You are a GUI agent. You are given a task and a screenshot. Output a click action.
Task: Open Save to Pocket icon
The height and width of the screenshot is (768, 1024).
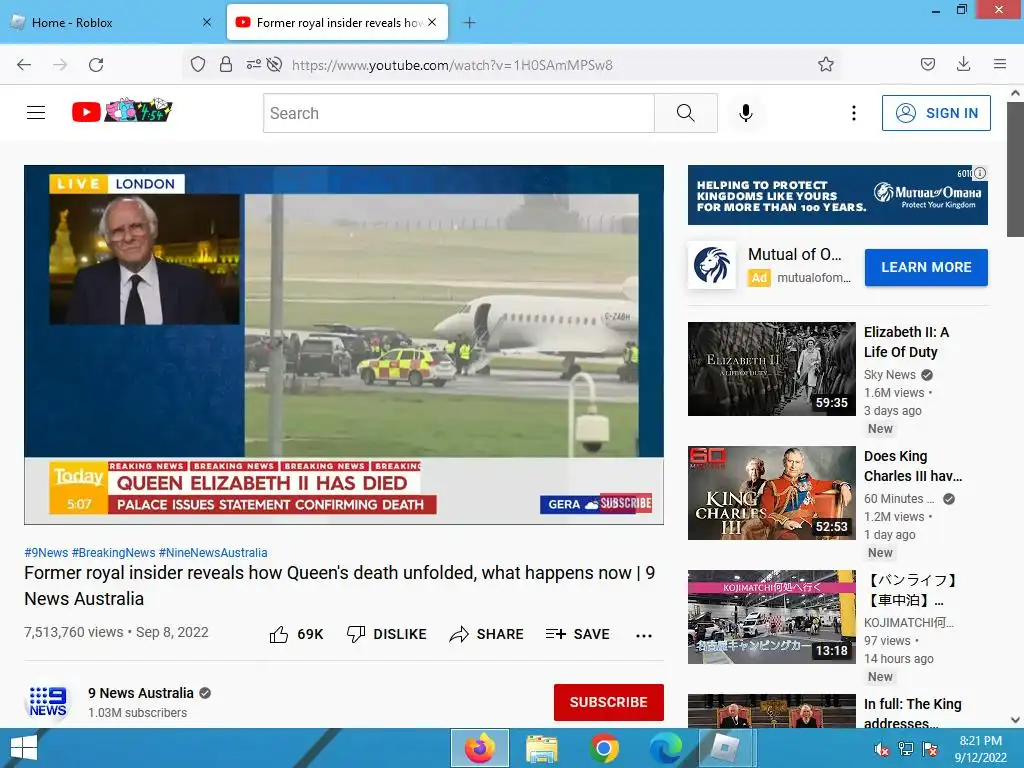click(x=928, y=65)
